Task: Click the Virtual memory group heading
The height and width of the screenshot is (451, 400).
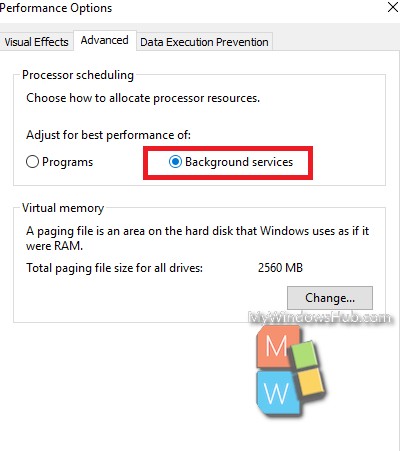Action: click(63, 208)
